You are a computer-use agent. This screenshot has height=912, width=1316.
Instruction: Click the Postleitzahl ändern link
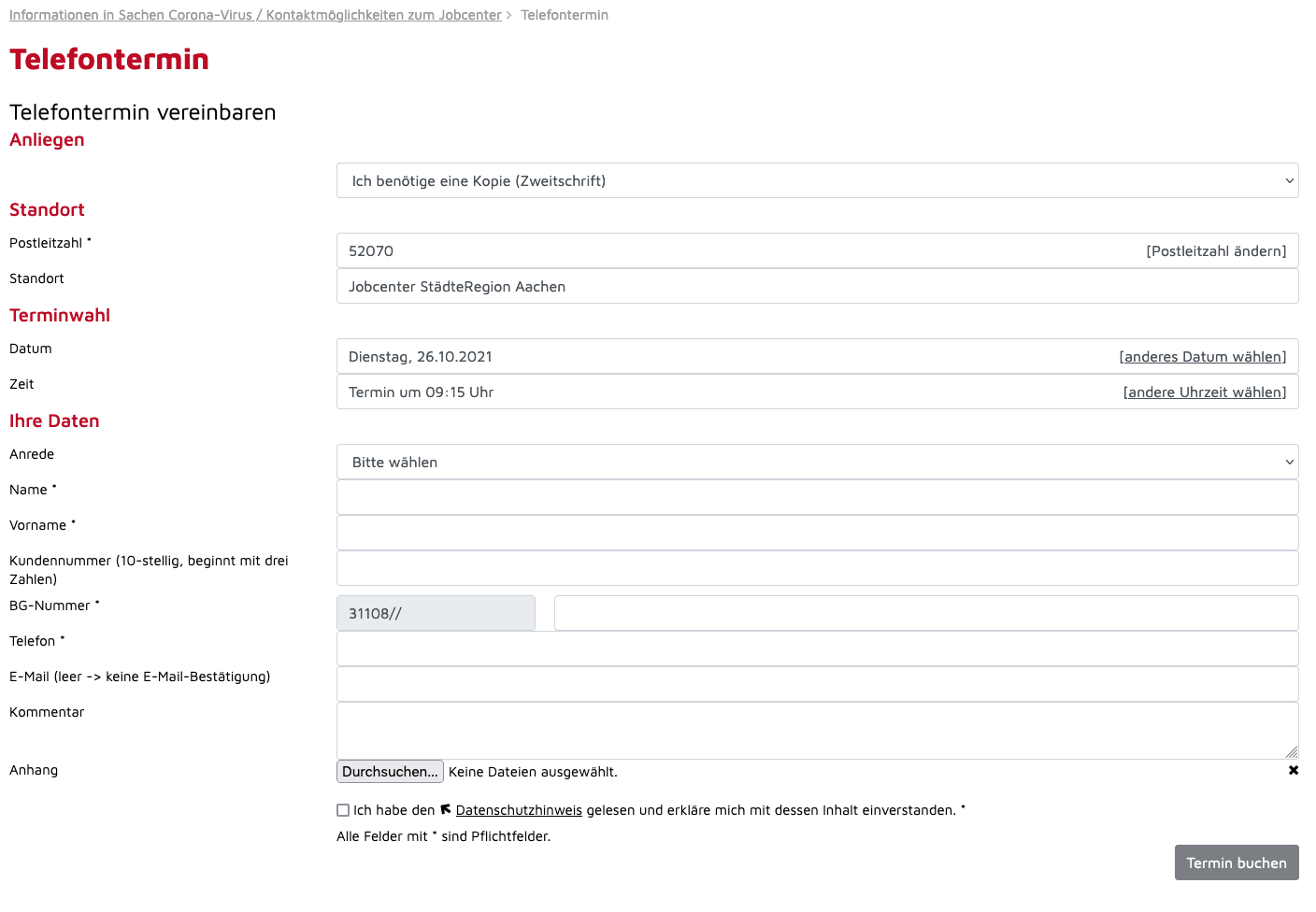coord(1215,250)
